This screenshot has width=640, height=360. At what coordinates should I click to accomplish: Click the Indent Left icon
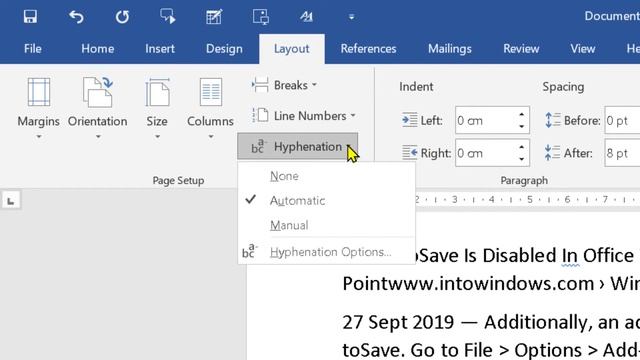tap(409, 120)
